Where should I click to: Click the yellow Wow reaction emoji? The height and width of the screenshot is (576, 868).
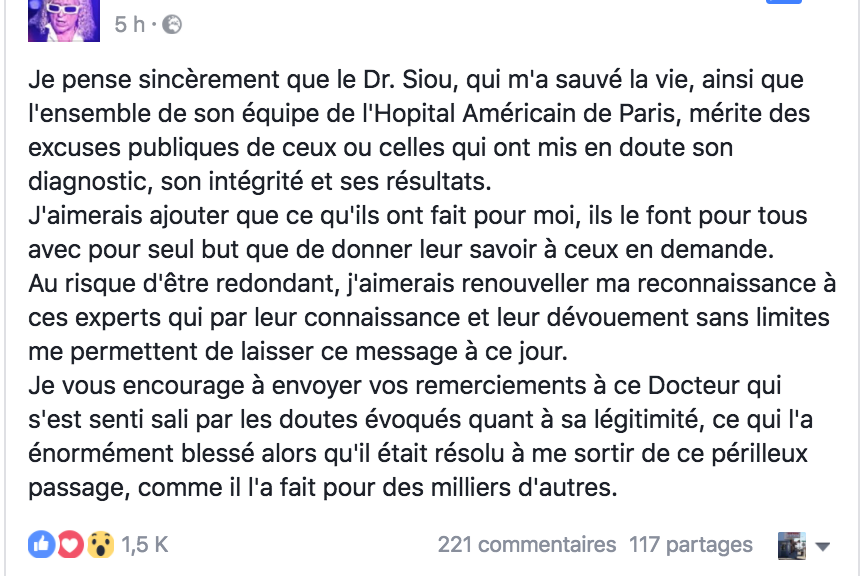point(97,545)
